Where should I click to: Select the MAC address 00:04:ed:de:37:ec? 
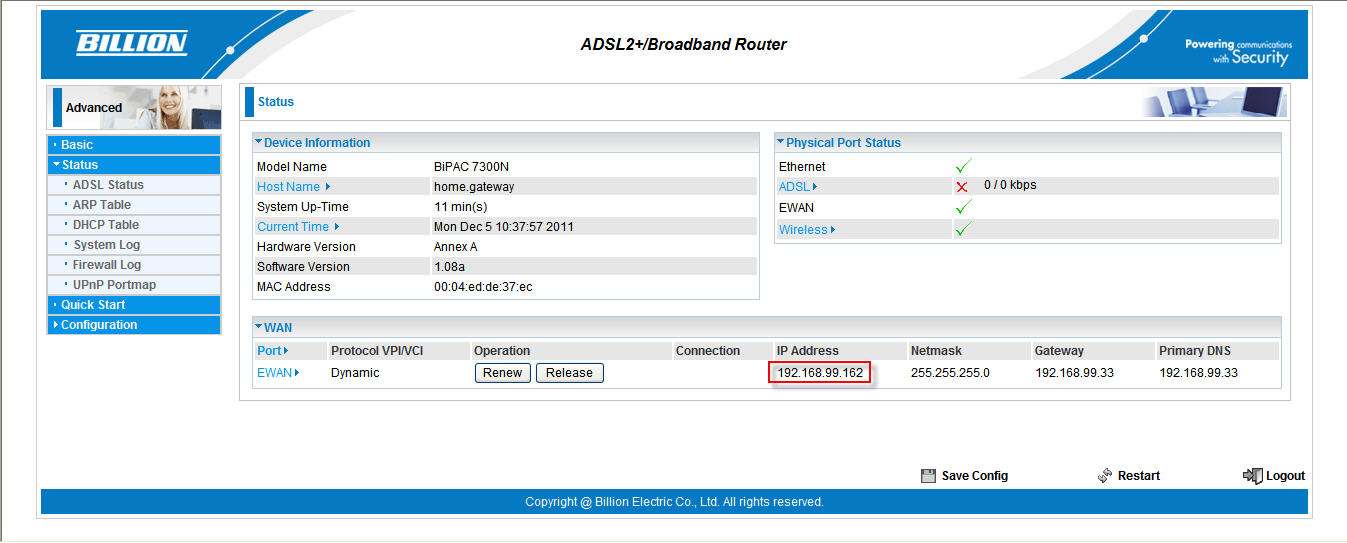pos(483,287)
